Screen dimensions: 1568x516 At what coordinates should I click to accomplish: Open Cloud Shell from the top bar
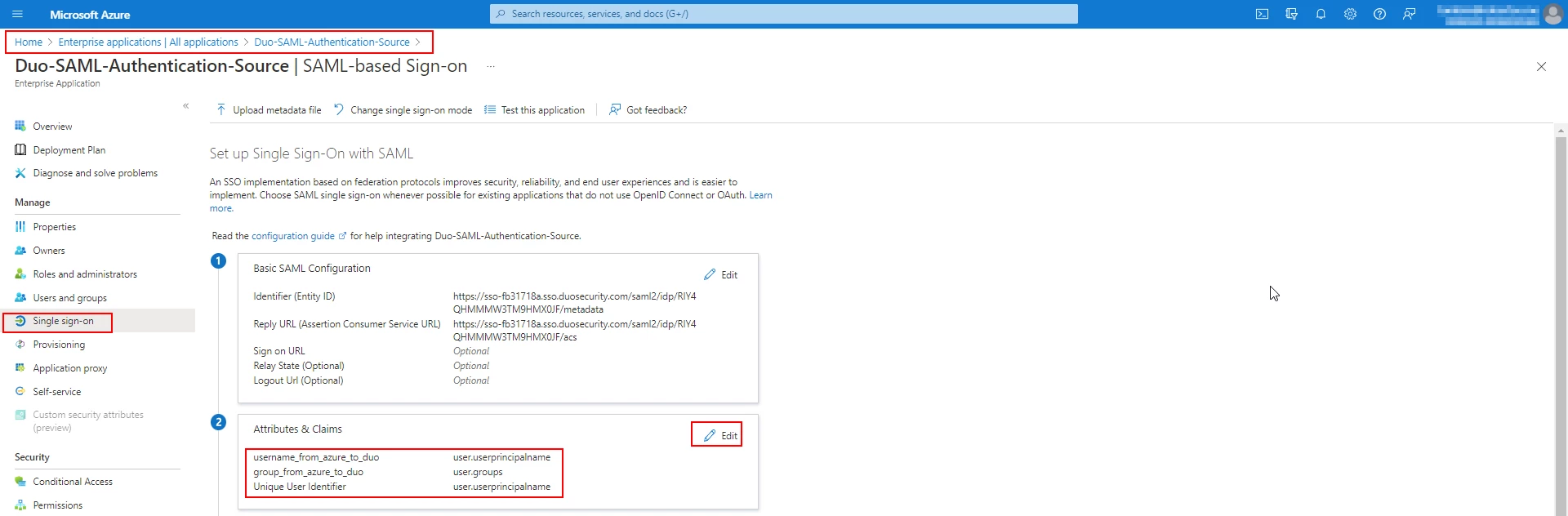pos(1262,14)
